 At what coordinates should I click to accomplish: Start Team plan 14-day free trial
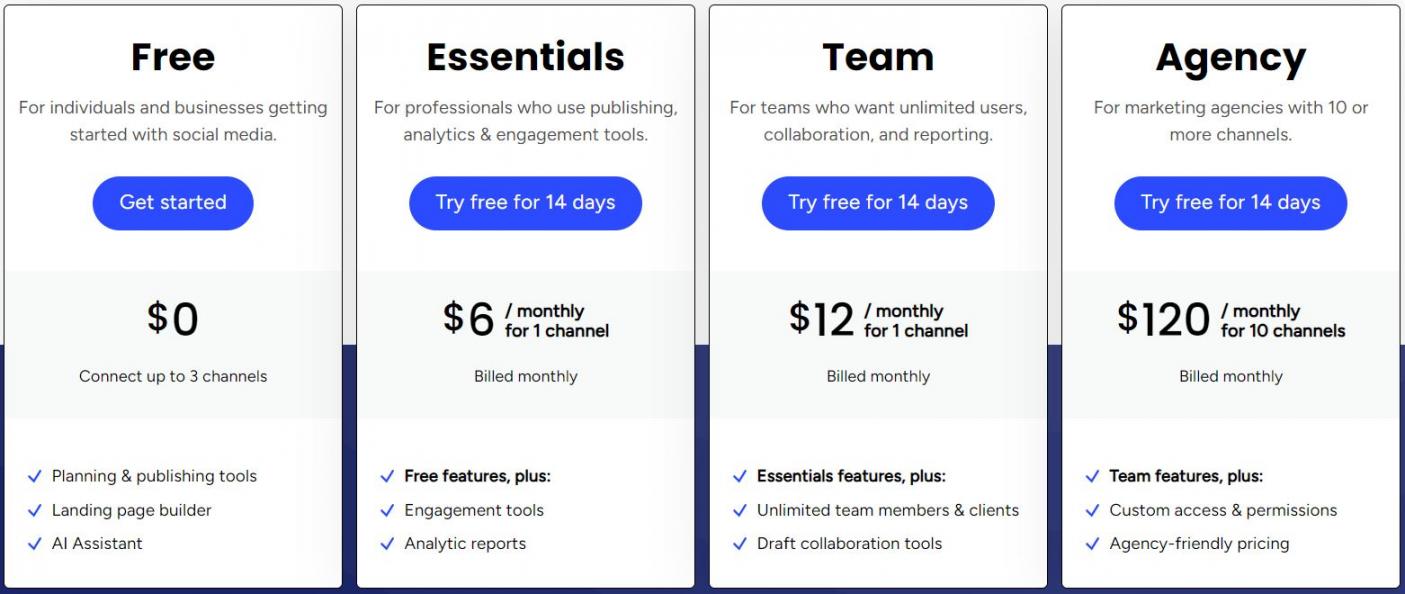[x=878, y=203]
